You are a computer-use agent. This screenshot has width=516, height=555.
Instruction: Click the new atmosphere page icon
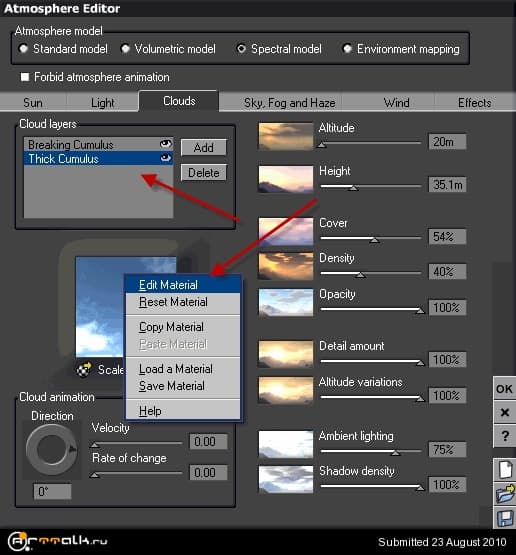click(x=505, y=470)
